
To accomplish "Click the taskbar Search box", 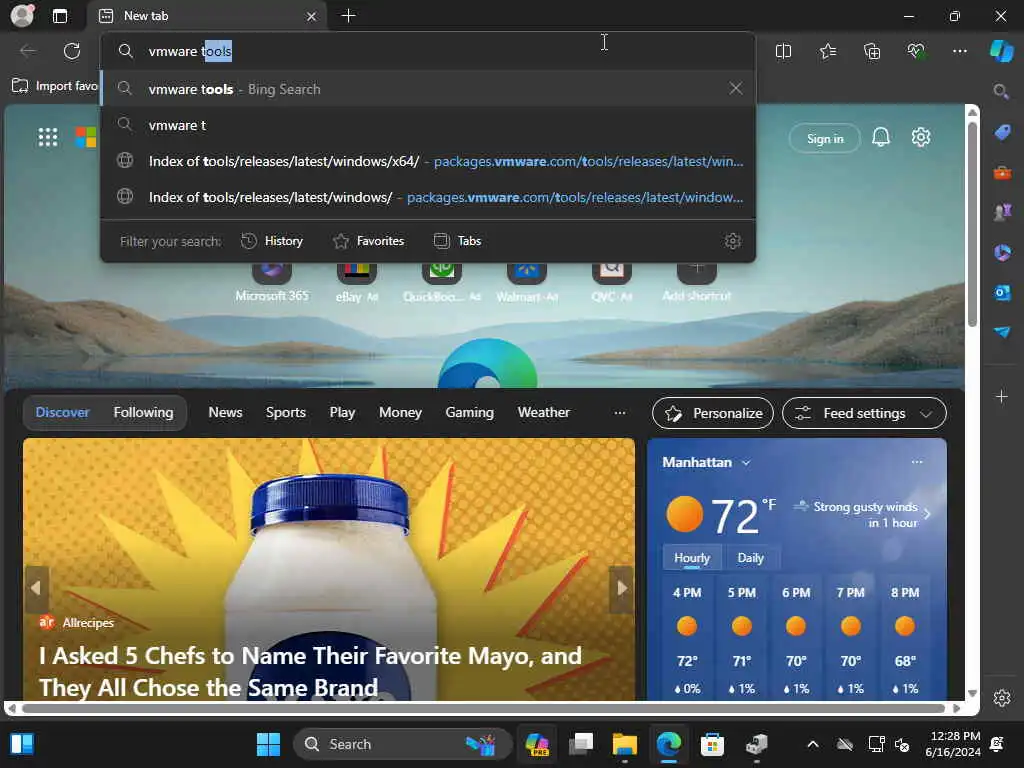I will tap(401, 744).
